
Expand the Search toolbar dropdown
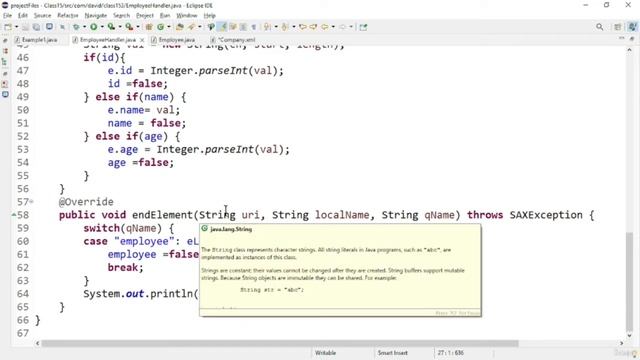(200, 27)
